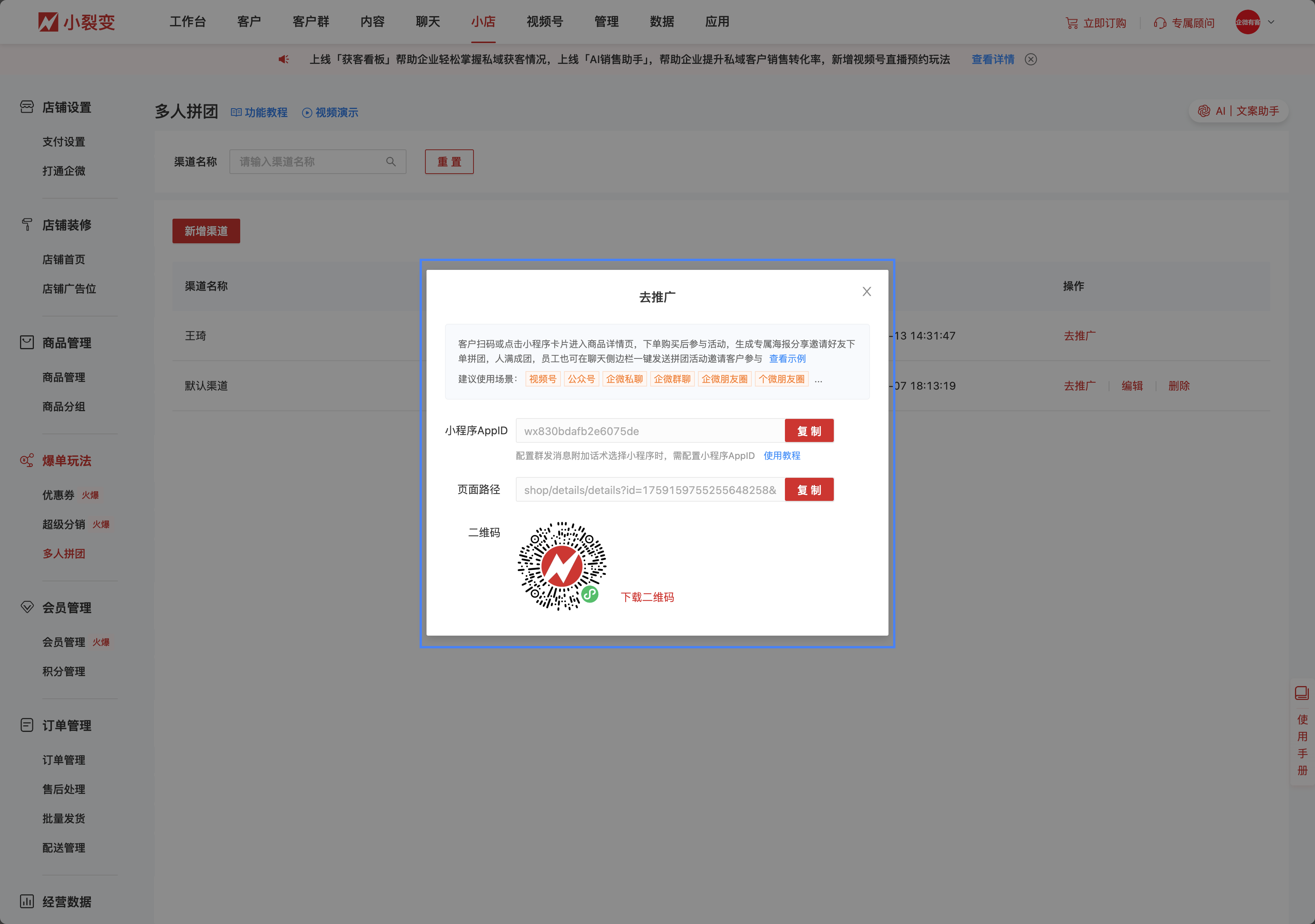Click 编辑 for 默认渠道 row
Viewport: 1315px width, 924px height.
[1132, 385]
